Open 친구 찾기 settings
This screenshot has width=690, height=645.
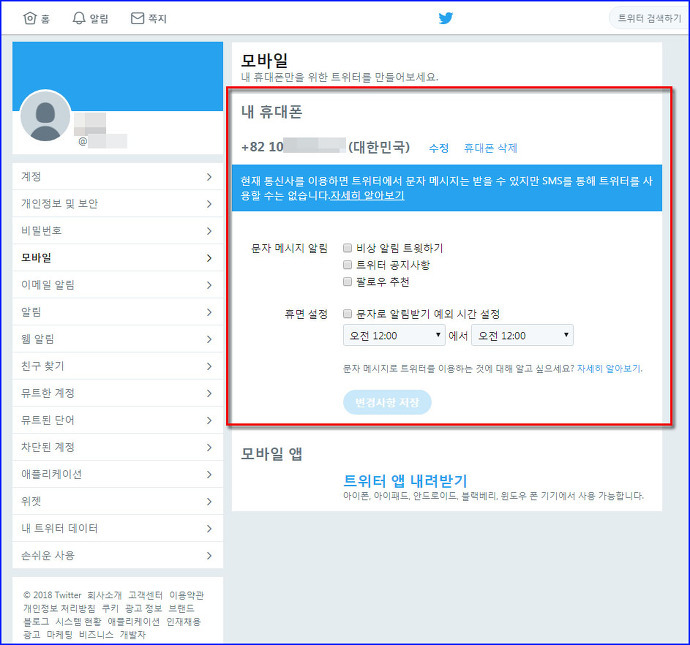coord(117,366)
